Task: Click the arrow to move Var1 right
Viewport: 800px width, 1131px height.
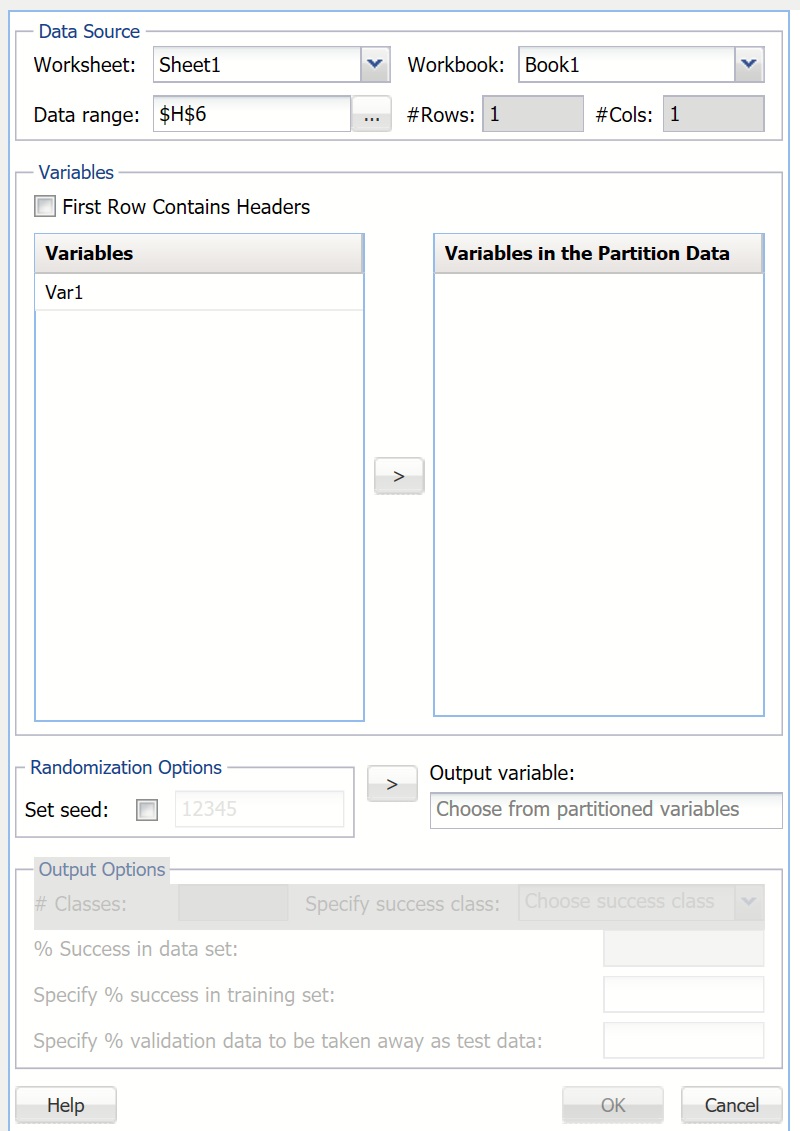Action: [x=398, y=476]
